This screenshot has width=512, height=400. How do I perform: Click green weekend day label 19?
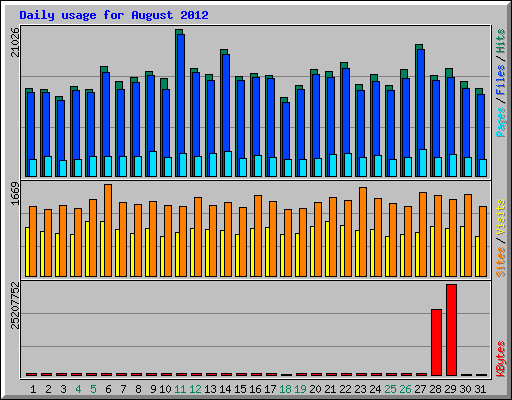pos(300,389)
